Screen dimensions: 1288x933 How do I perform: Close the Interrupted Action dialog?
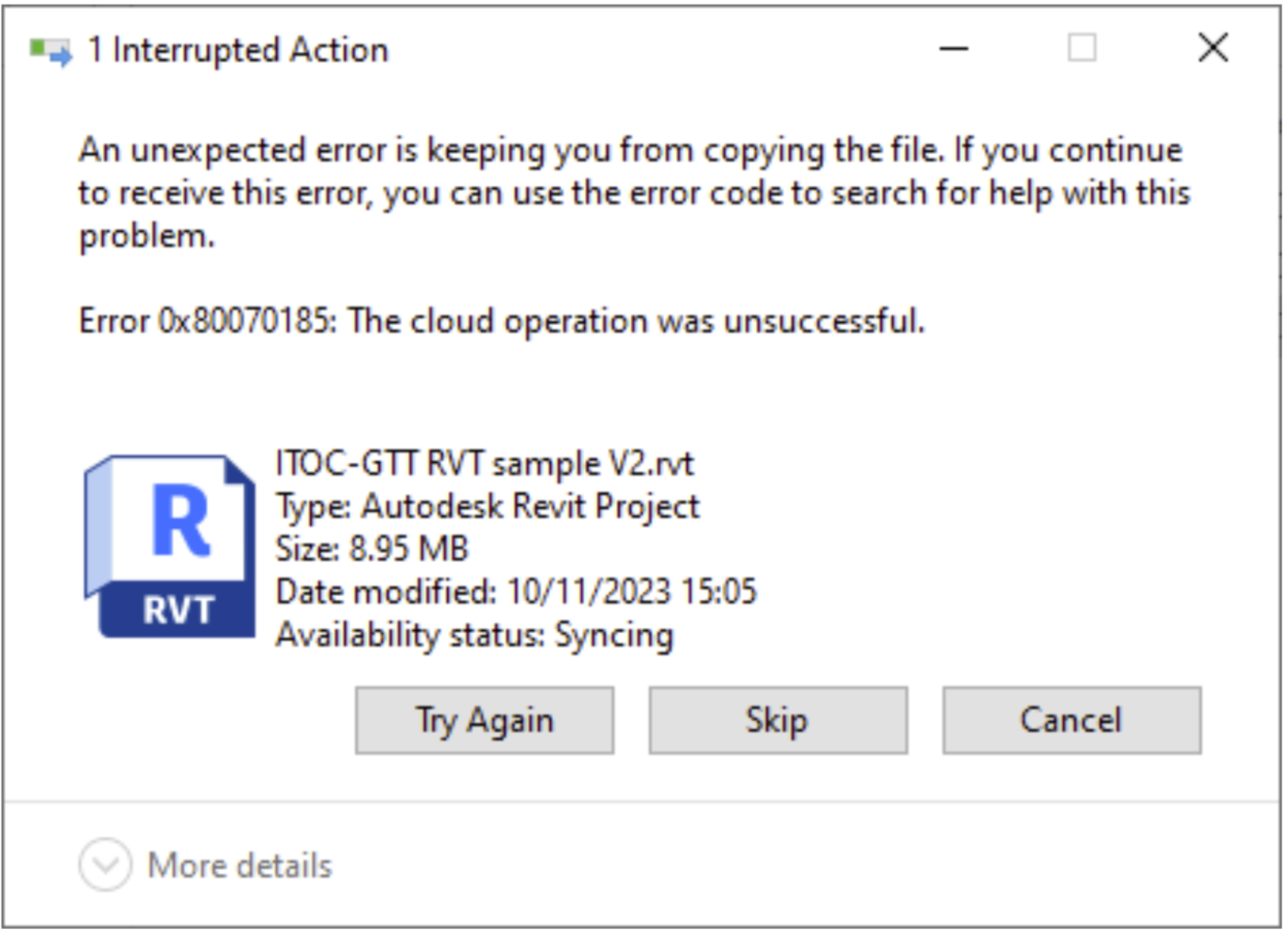tap(1213, 48)
